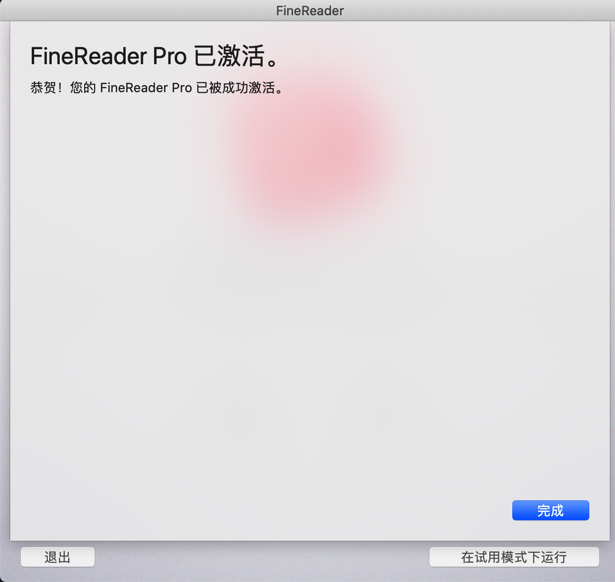The height and width of the screenshot is (582, 615).
Task: Select the heading FineReader Pro 已激活
Action: 154,56
